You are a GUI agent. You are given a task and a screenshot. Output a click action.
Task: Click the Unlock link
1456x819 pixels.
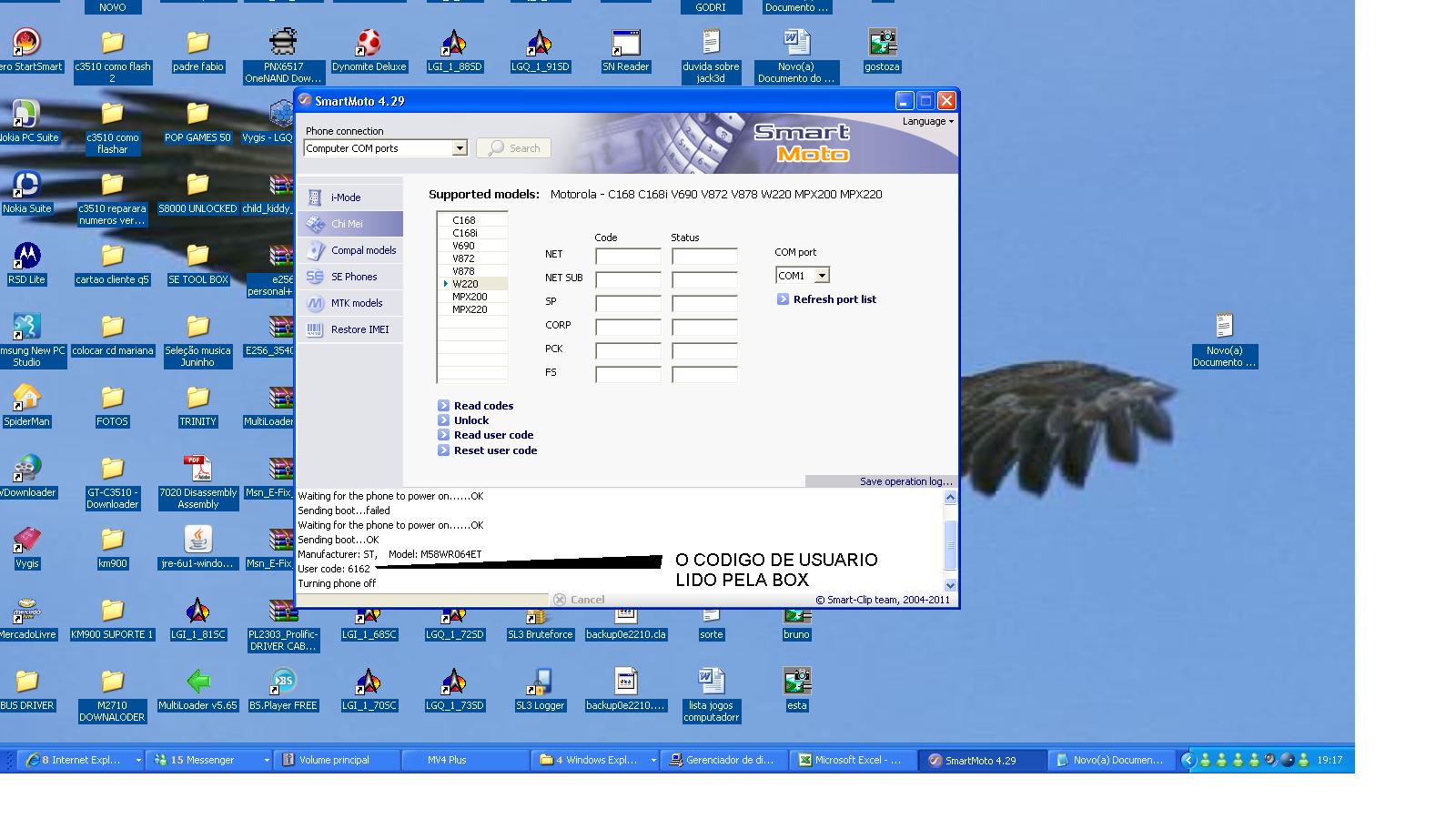[471, 420]
